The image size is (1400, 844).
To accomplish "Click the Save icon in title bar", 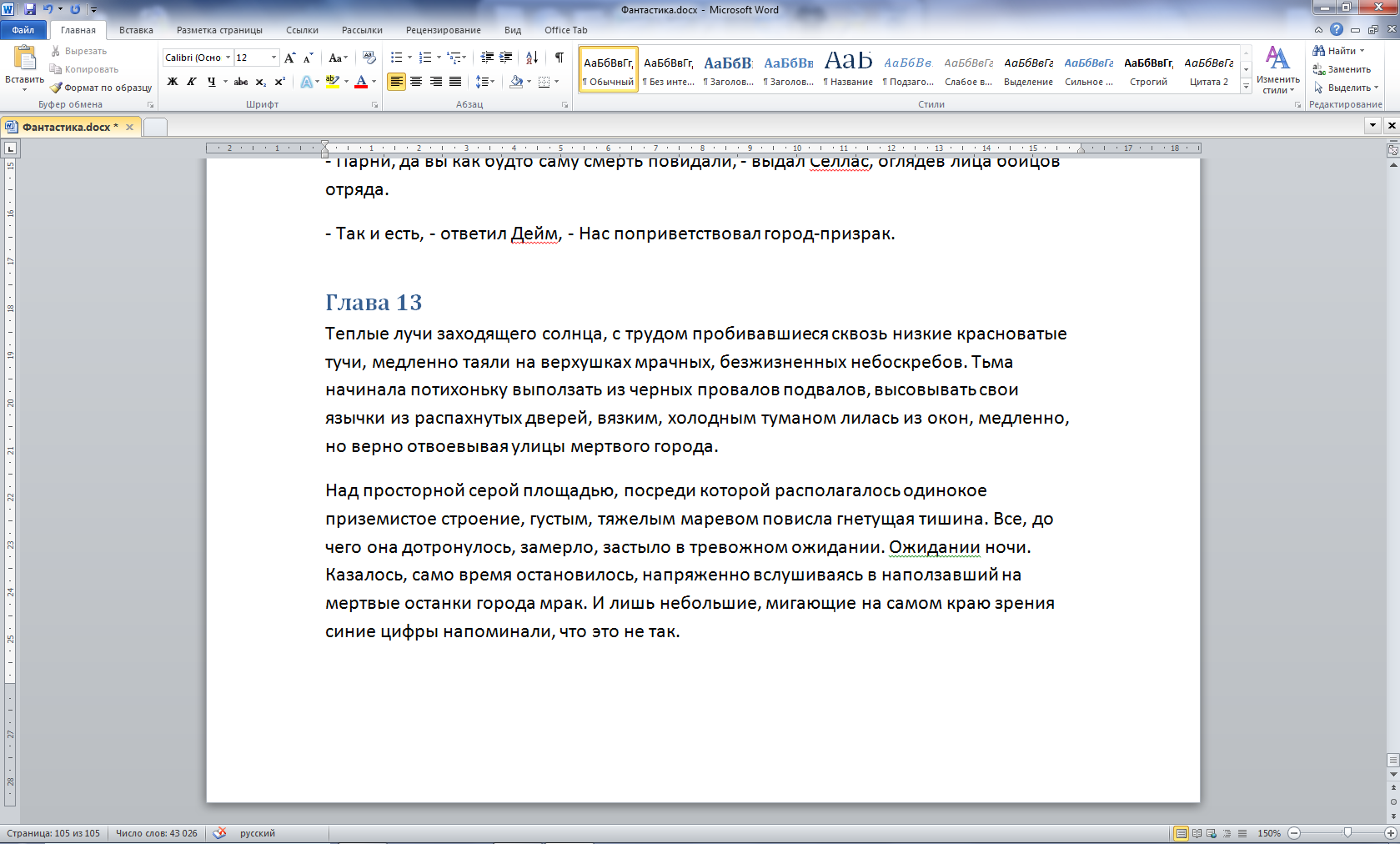I will coord(30,9).
